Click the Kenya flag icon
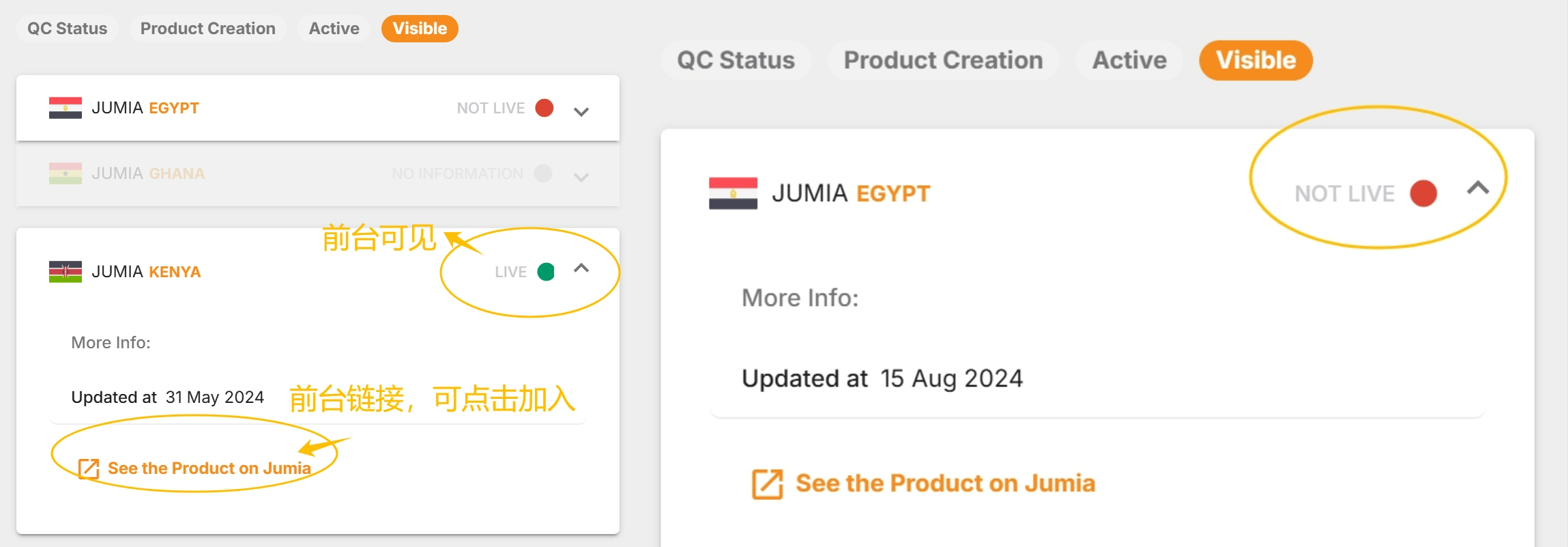This screenshot has height=547, width=1568. [65, 271]
